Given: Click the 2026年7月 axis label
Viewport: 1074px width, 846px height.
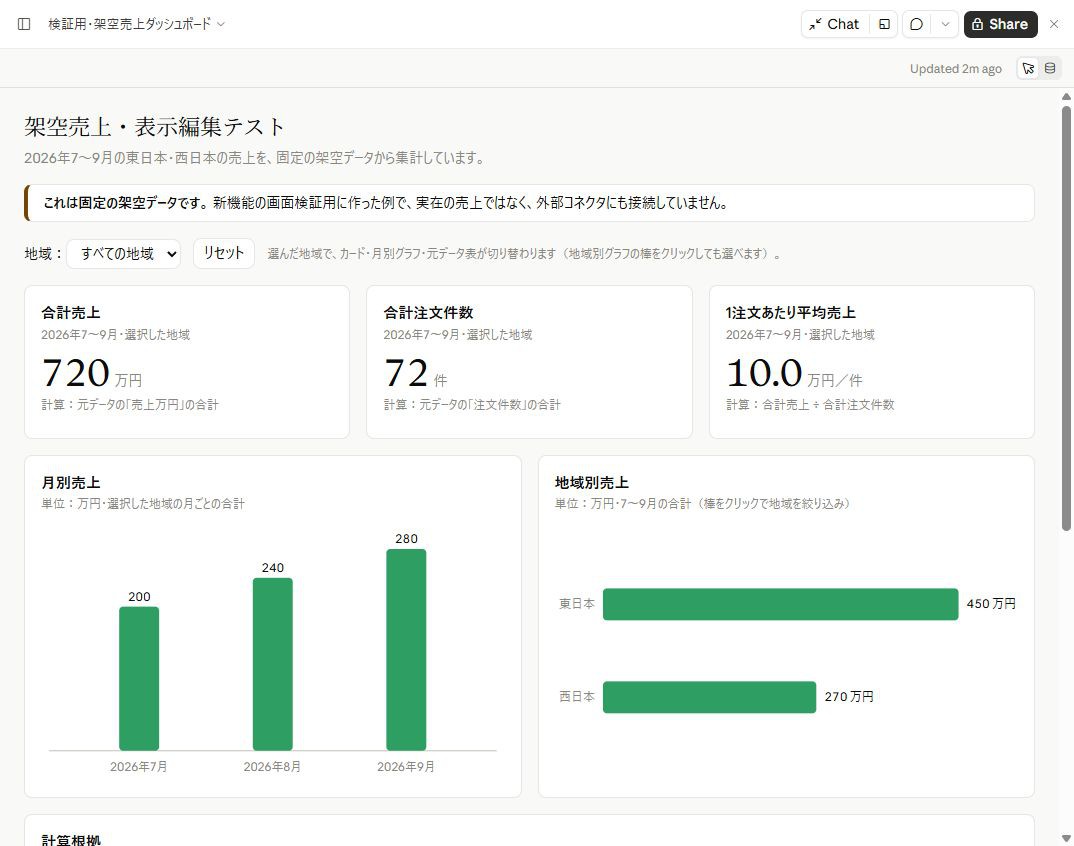Looking at the screenshot, I should (139, 767).
